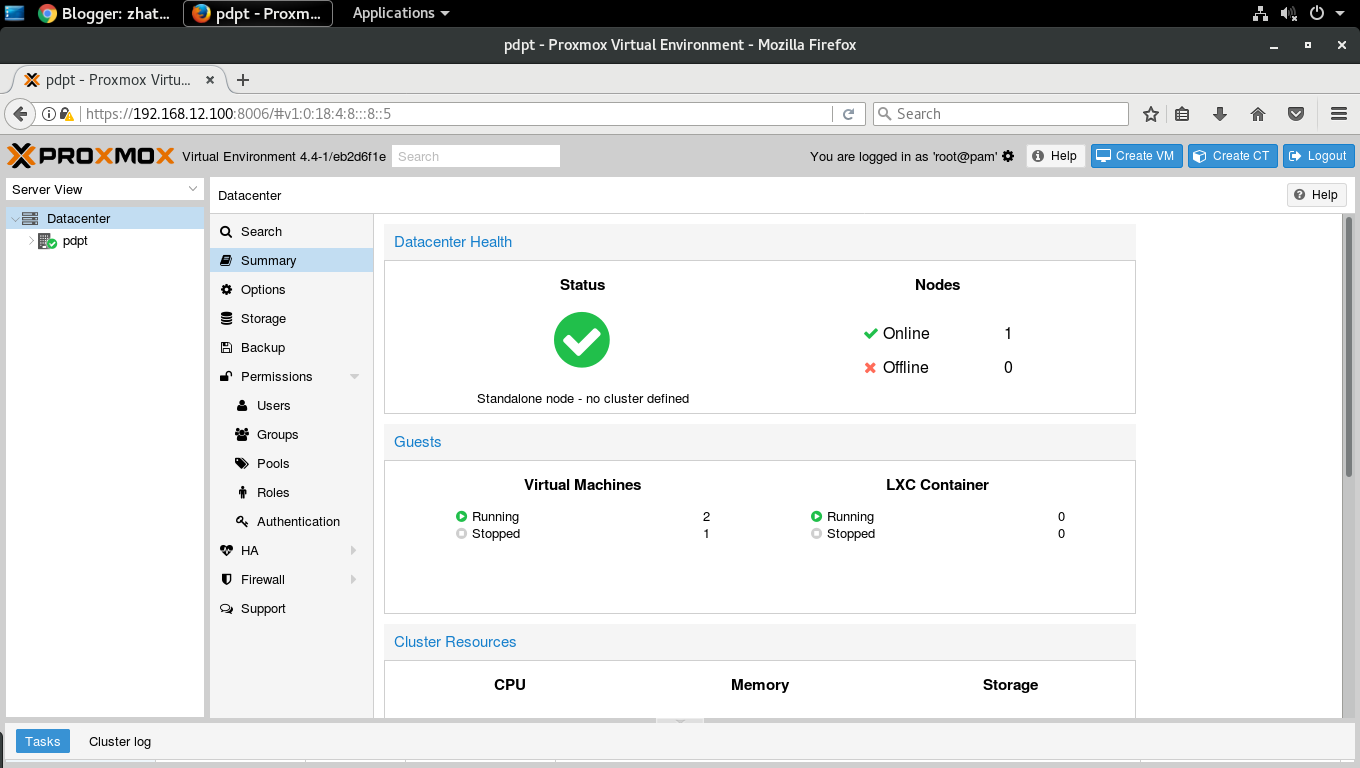Open the Firewall menu item
This screenshot has height=768, width=1360.
(x=291, y=580)
